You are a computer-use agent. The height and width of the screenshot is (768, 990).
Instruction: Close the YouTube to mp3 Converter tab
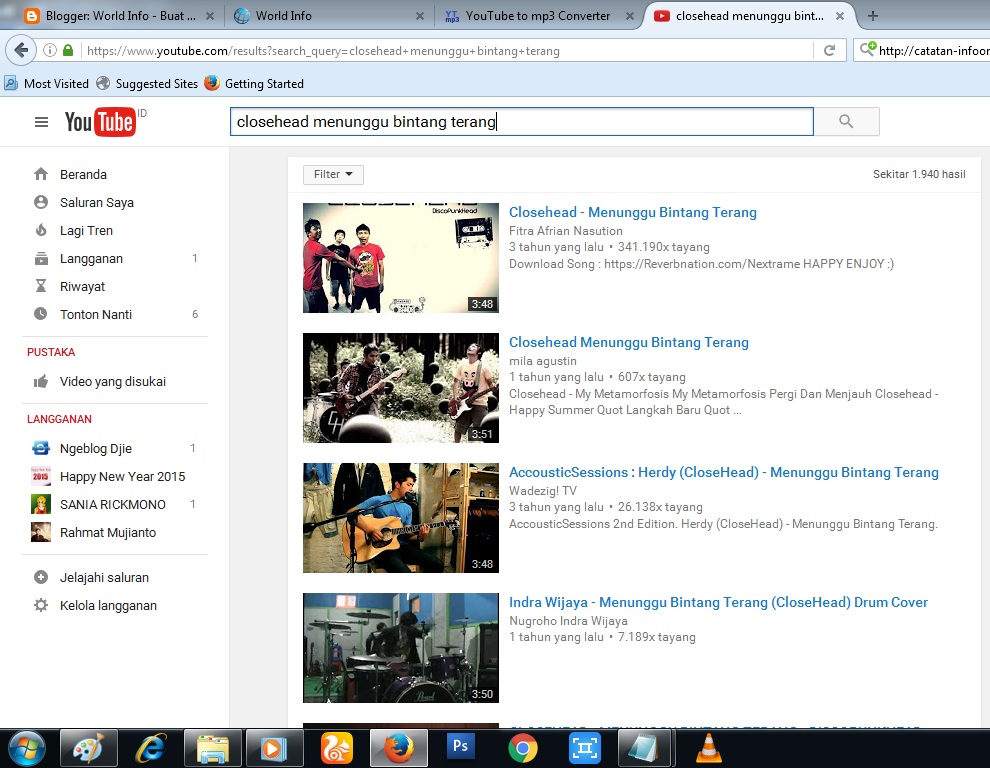[629, 16]
